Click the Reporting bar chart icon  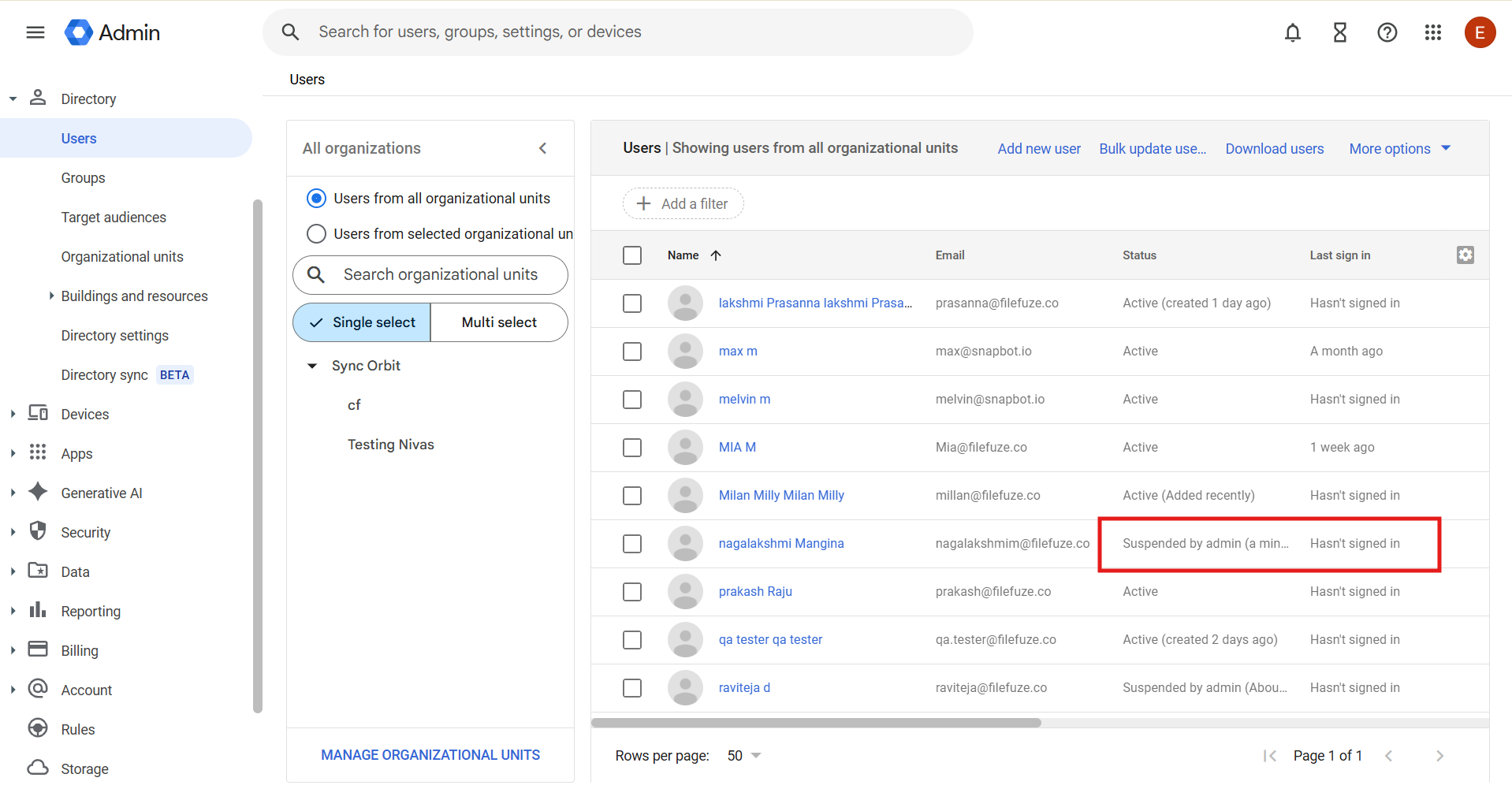pyautogui.click(x=38, y=610)
